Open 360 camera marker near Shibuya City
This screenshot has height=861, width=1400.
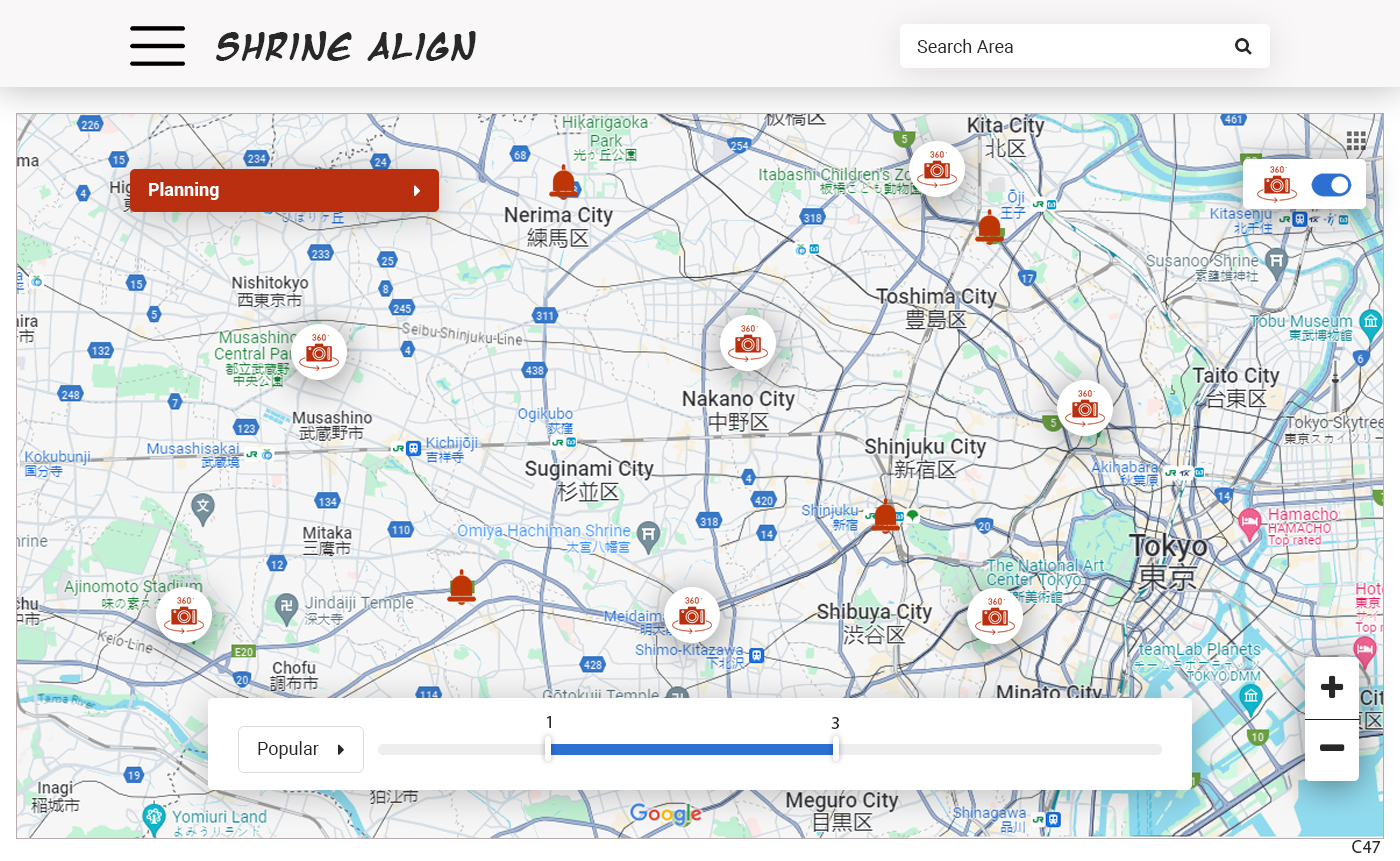click(x=994, y=617)
